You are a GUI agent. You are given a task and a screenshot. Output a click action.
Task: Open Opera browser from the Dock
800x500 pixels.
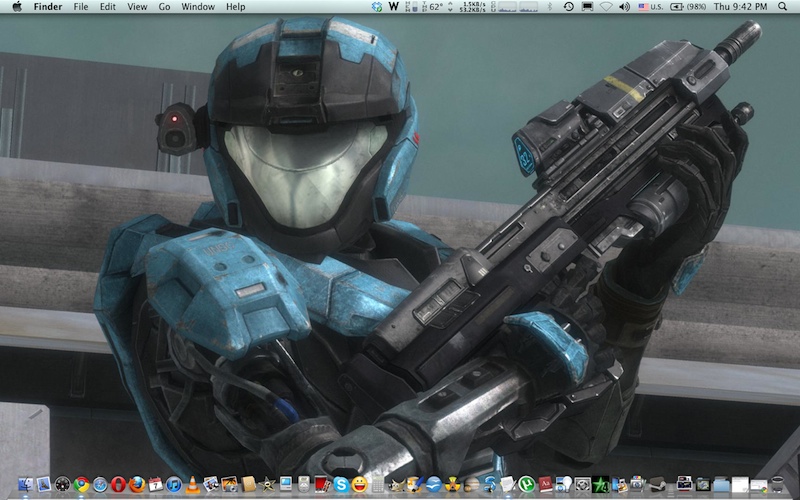(118, 484)
